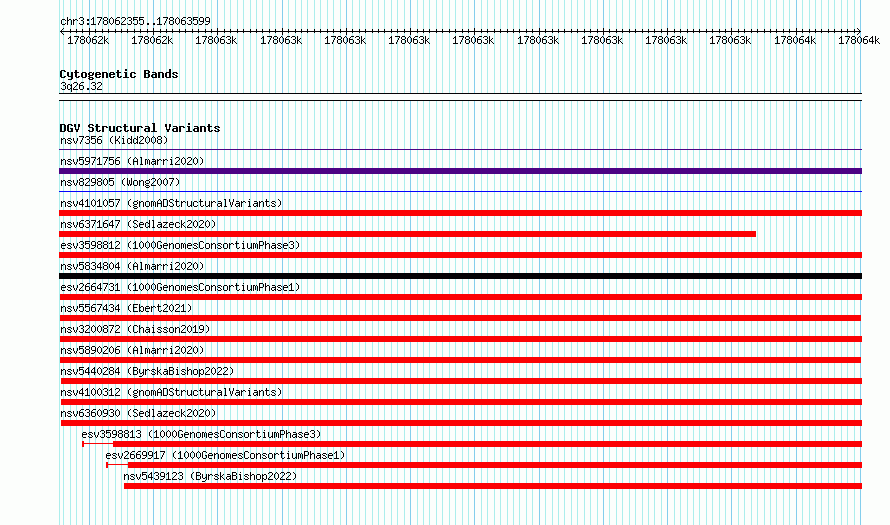Screen dimensions: 890x525
Task: Click red bar under nsv6360930 label
Action: pyautogui.click(x=461, y=423)
